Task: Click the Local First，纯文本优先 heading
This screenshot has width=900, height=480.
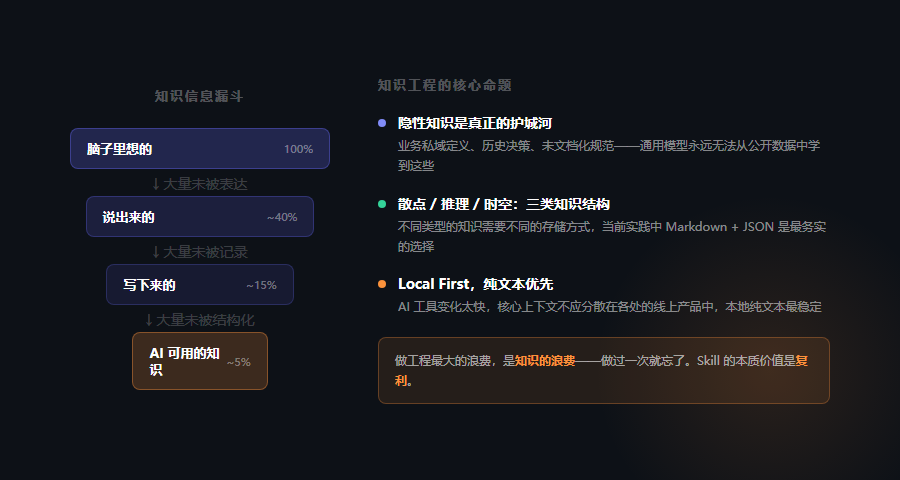Action: (475, 284)
